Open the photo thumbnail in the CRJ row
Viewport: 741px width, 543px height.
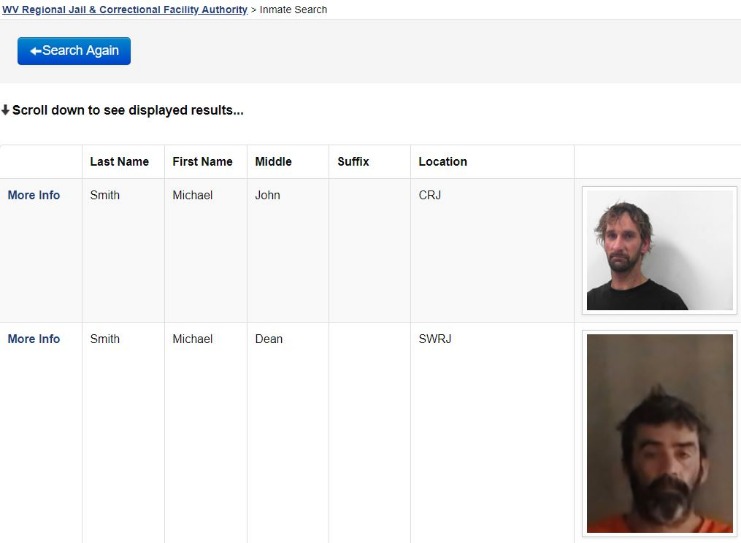(x=659, y=250)
